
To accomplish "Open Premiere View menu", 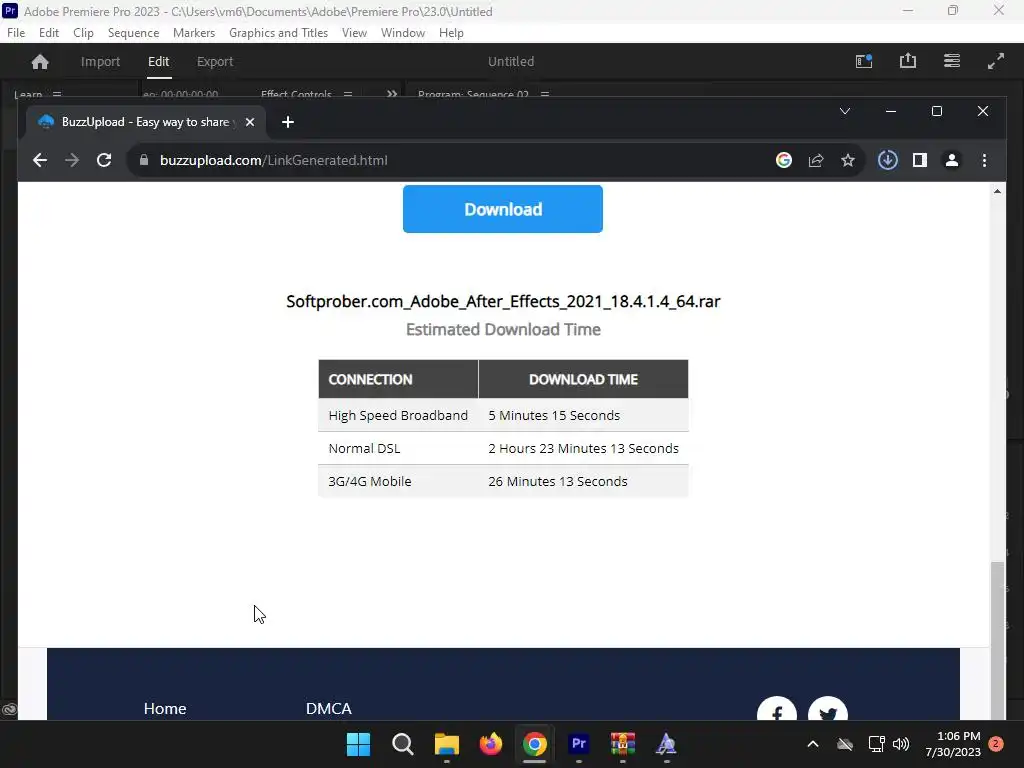I will coord(354,33).
